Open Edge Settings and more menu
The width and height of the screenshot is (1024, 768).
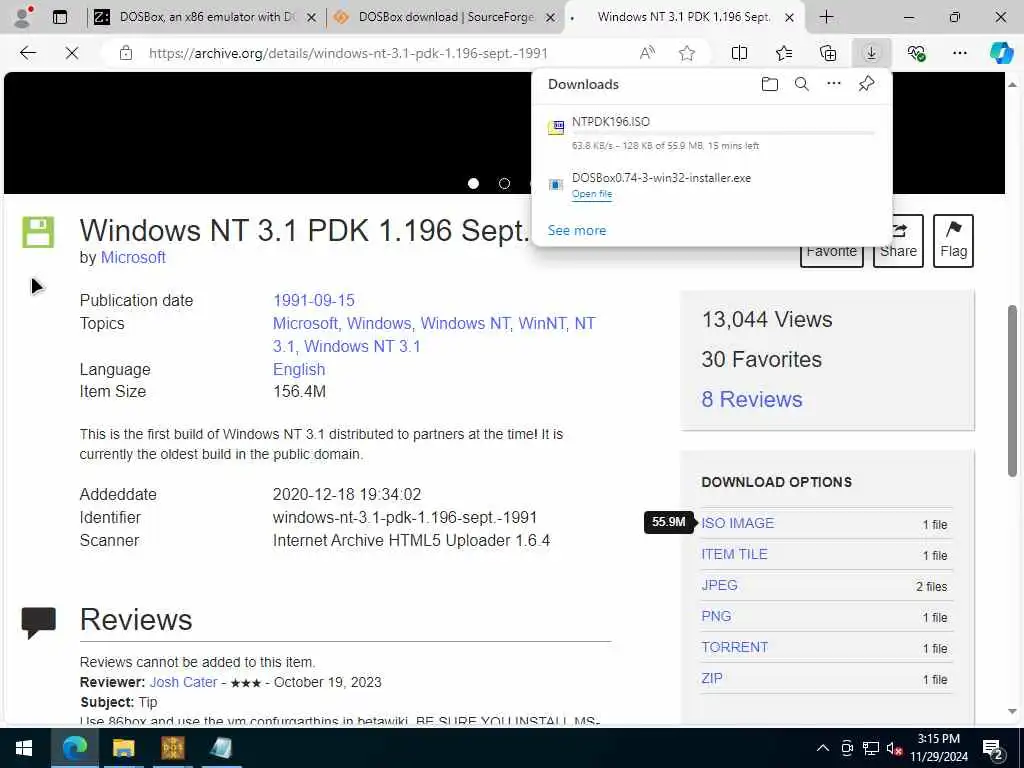click(x=959, y=53)
